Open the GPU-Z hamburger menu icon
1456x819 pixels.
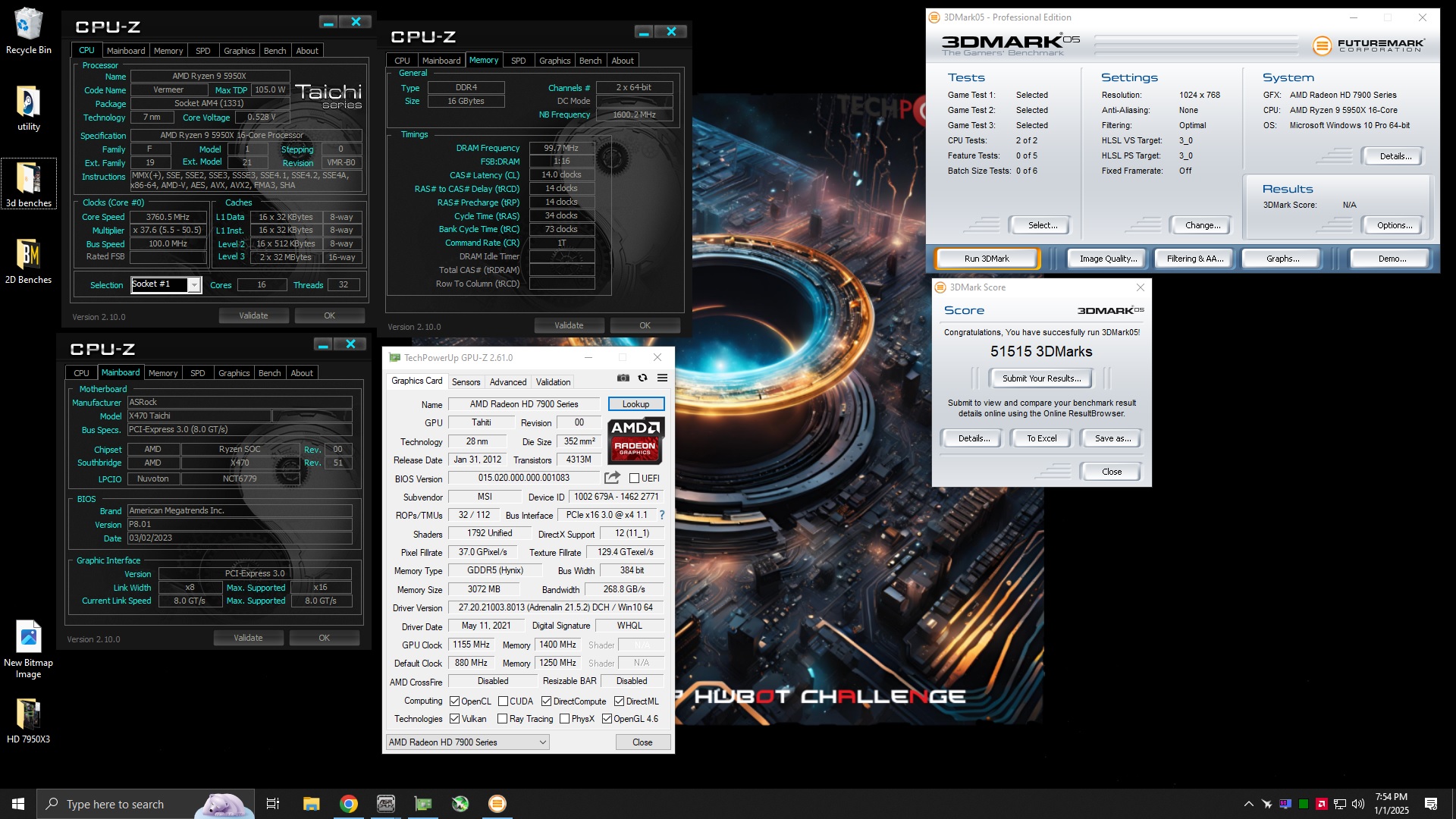point(662,378)
